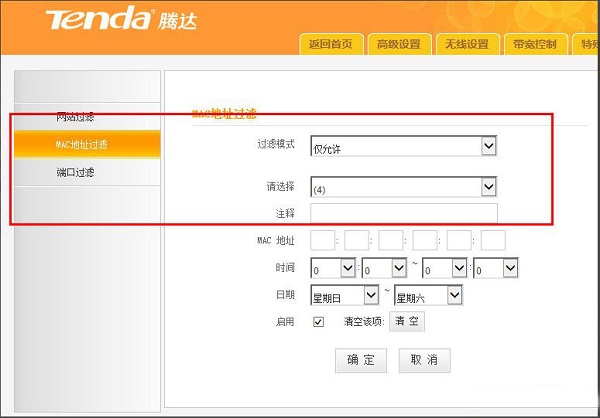
Task: Open the 时间 start minute dropdown
Action: [x=384, y=268]
